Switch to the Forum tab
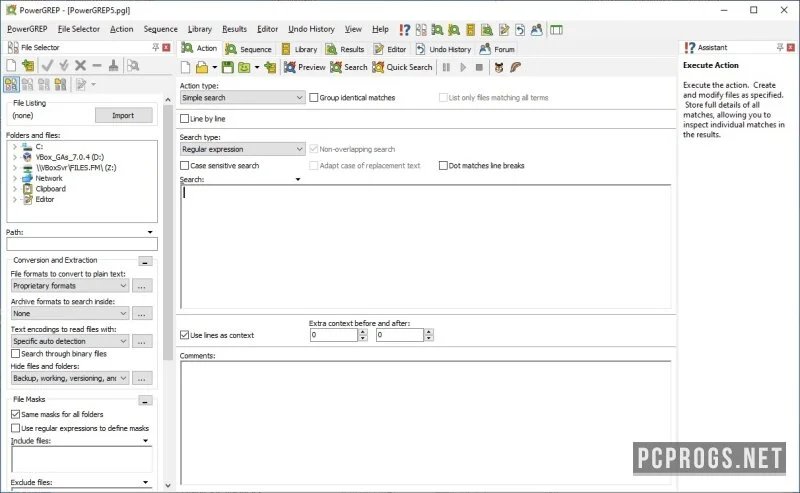 (x=497, y=49)
